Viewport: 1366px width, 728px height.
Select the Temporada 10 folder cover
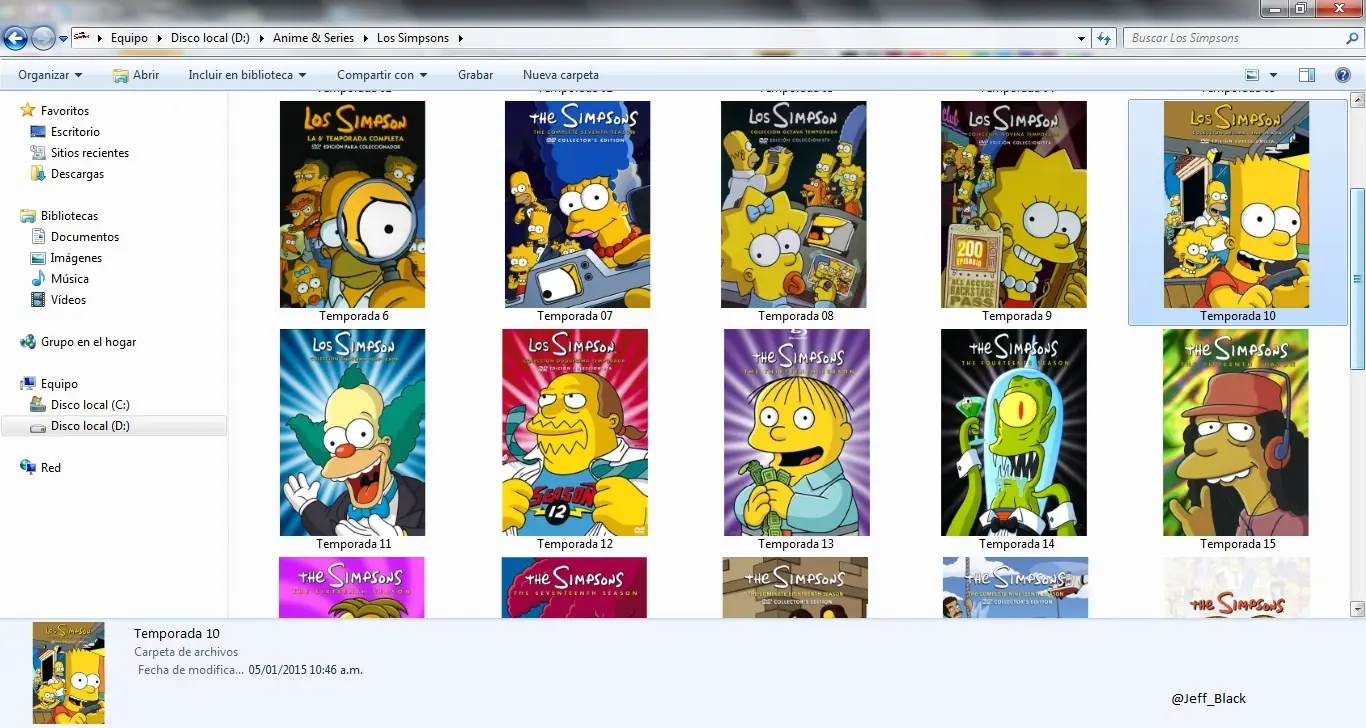pos(1237,204)
